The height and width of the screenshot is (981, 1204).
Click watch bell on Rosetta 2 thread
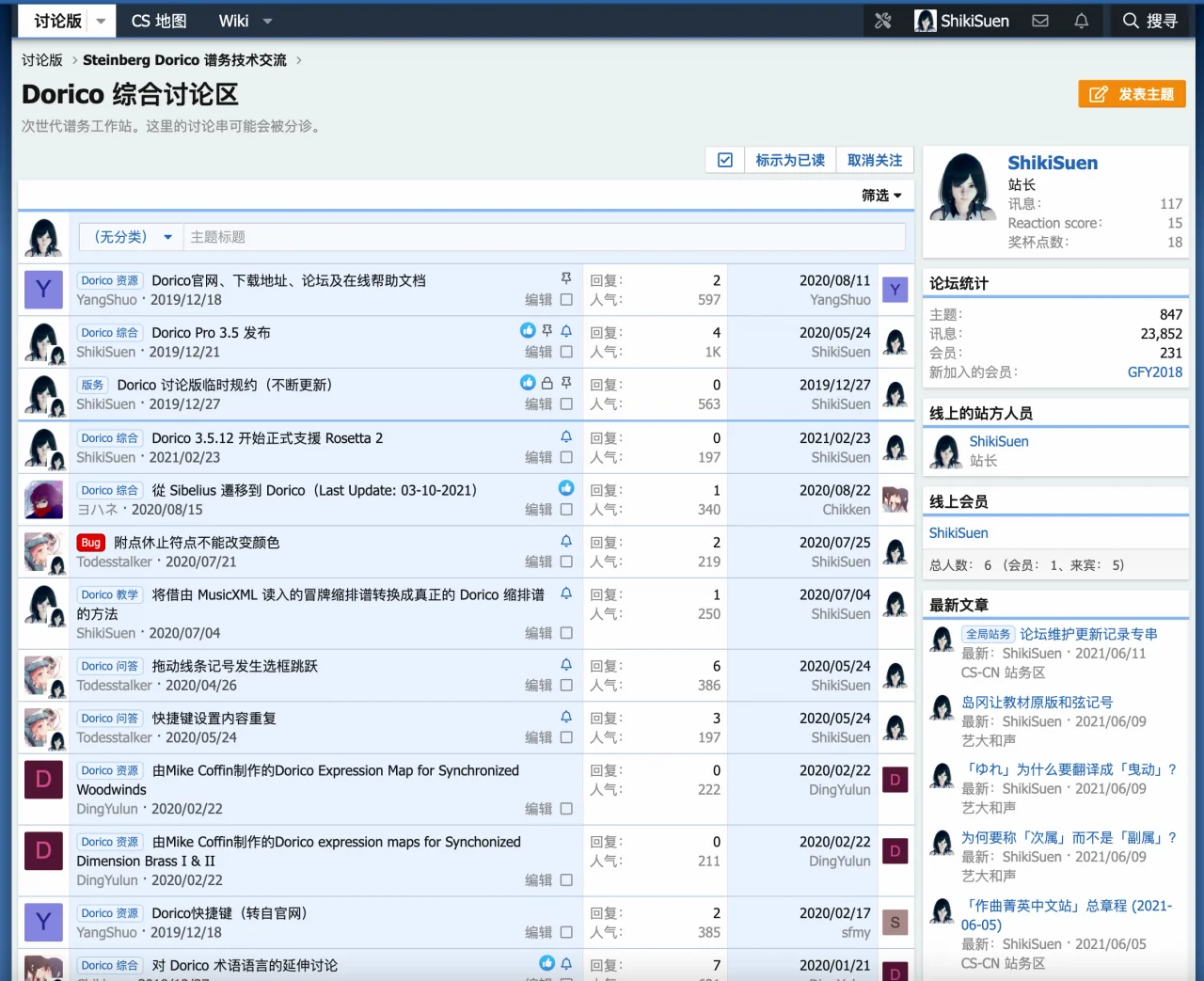[x=566, y=436]
